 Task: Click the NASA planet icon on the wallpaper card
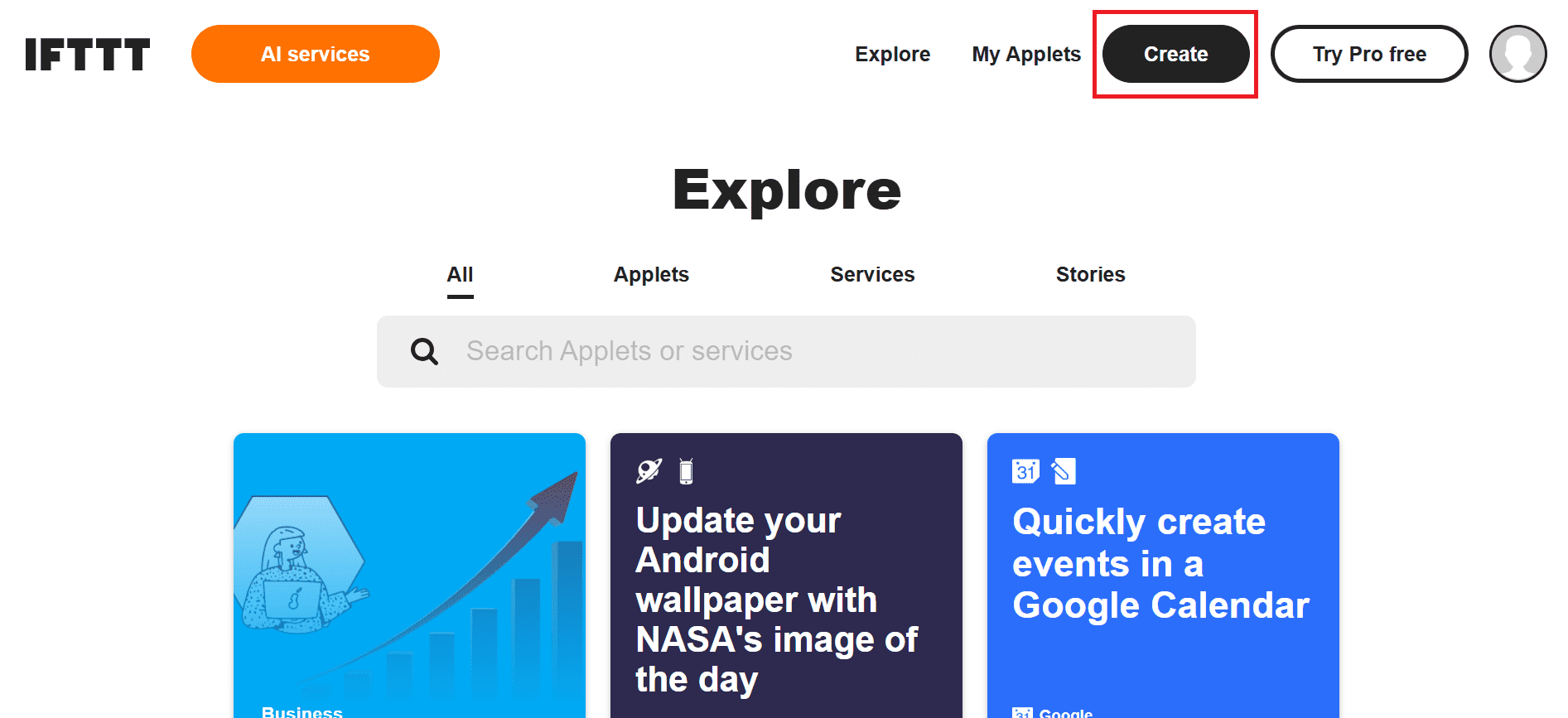(649, 471)
